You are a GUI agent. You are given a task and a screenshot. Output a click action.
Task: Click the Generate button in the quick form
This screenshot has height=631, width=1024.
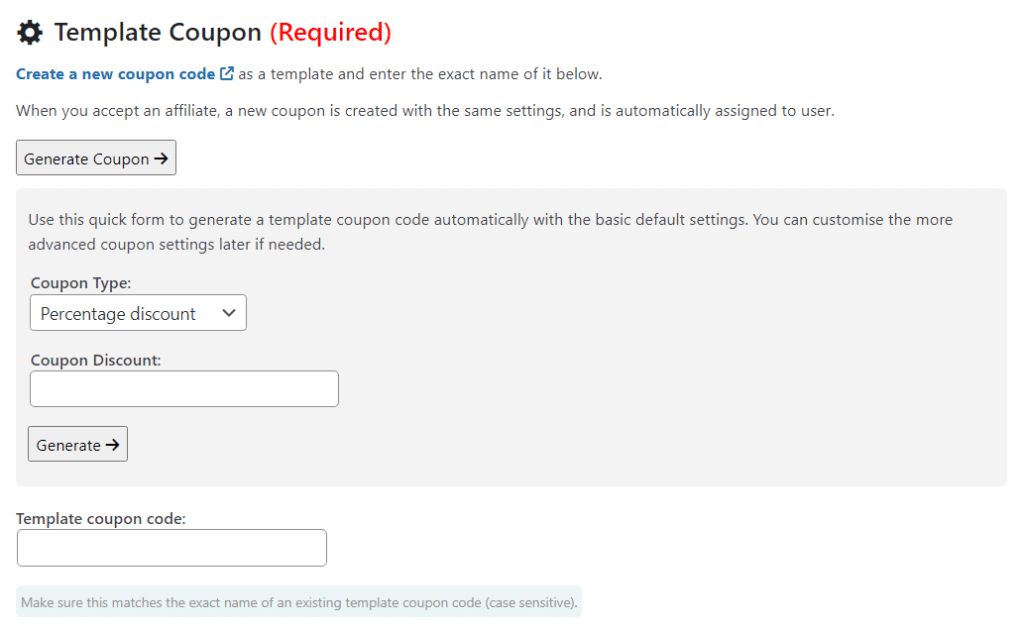pyautogui.click(x=78, y=444)
